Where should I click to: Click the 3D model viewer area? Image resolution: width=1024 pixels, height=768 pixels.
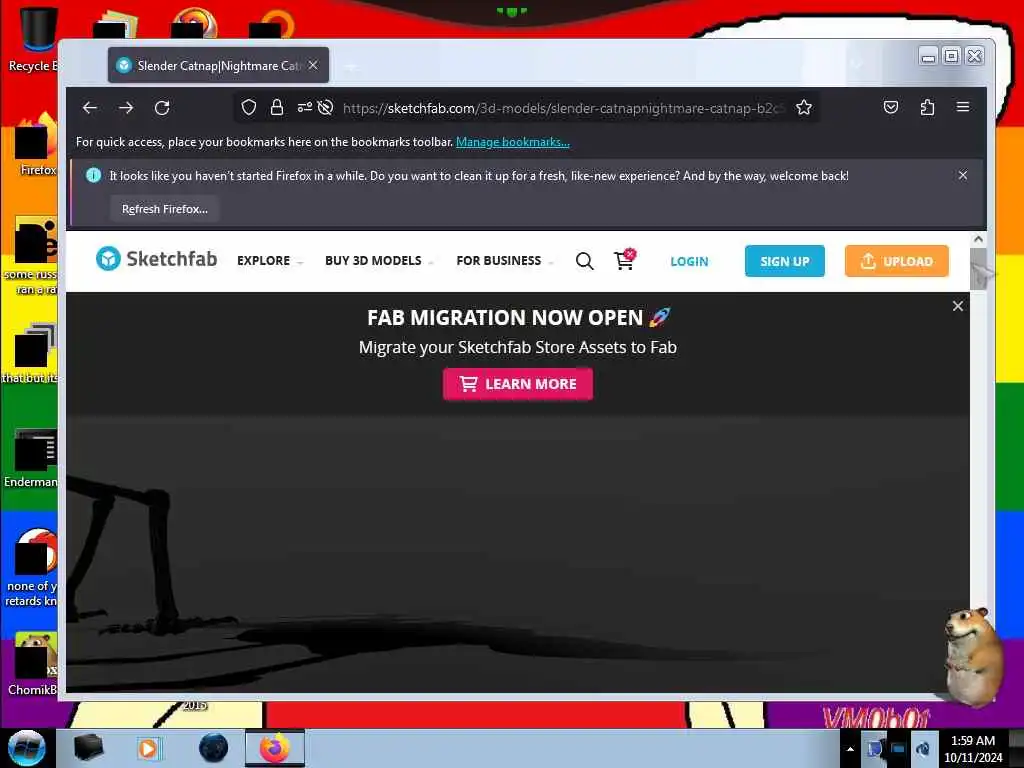point(517,552)
